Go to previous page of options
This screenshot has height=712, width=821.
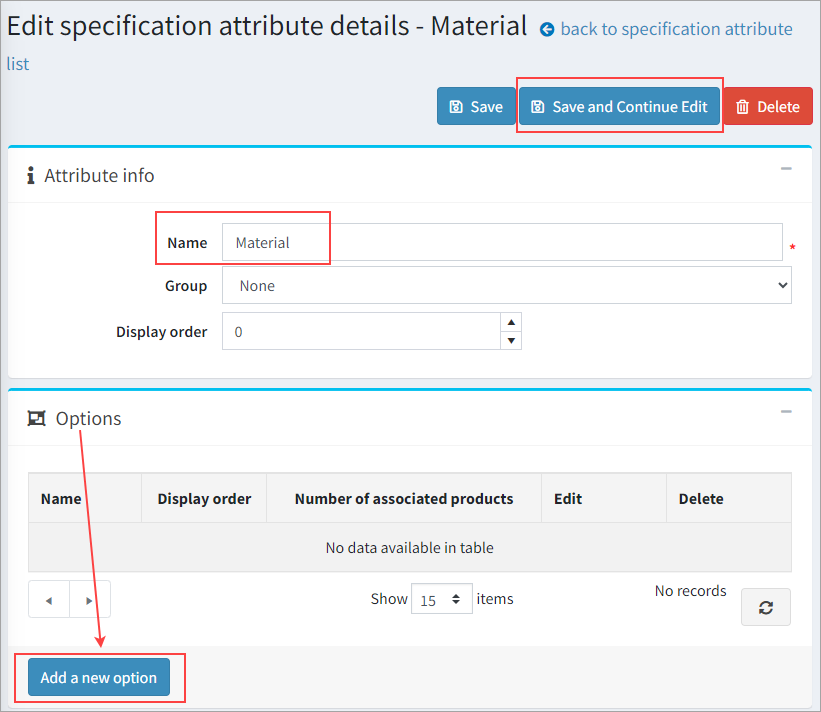click(x=49, y=600)
